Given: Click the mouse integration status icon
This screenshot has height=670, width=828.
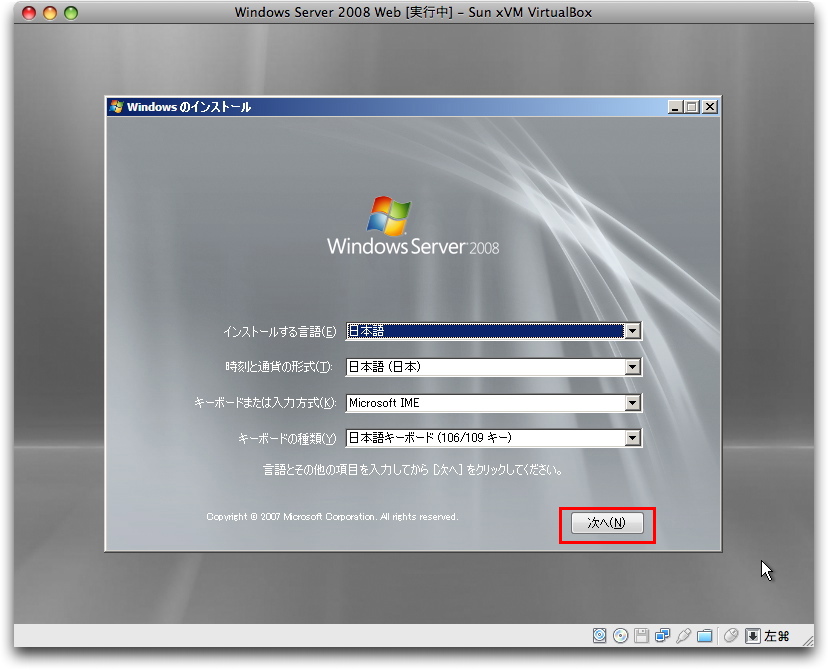Looking at the screenshot, I should tap(731, 635).
